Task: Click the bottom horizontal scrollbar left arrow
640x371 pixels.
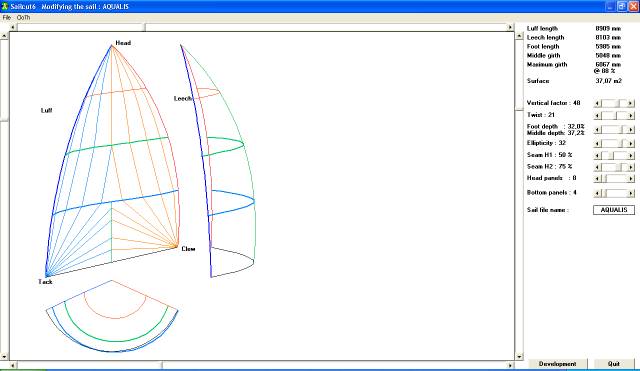Action: coord(13,365)
